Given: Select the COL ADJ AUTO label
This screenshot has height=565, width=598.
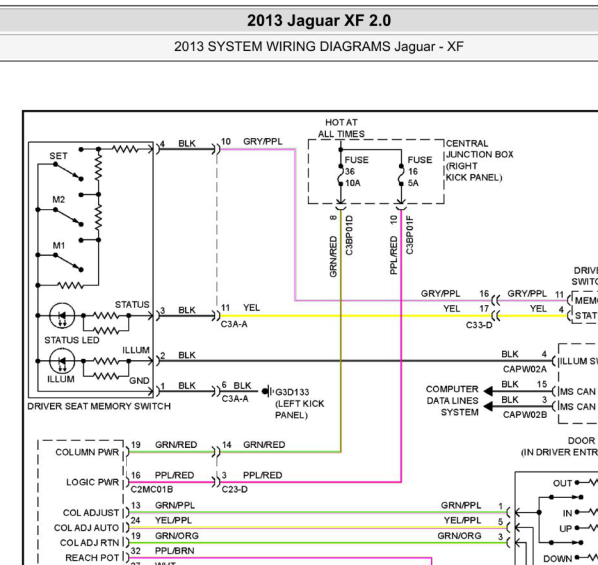Looking at the screenshot, I should [x=87, y=528].
